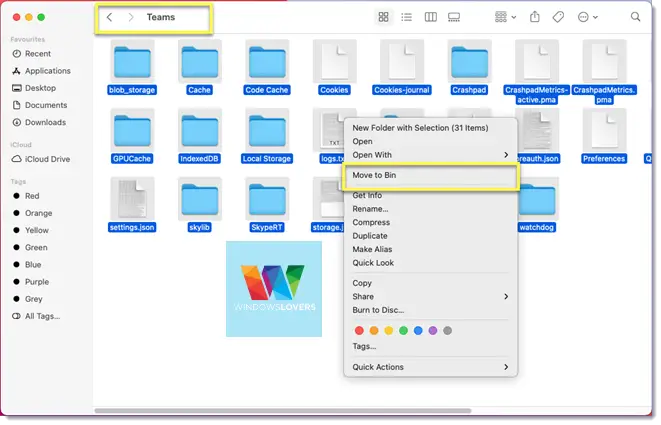
Task: Go forward using the forward arrow
Action: pos(131,17)
